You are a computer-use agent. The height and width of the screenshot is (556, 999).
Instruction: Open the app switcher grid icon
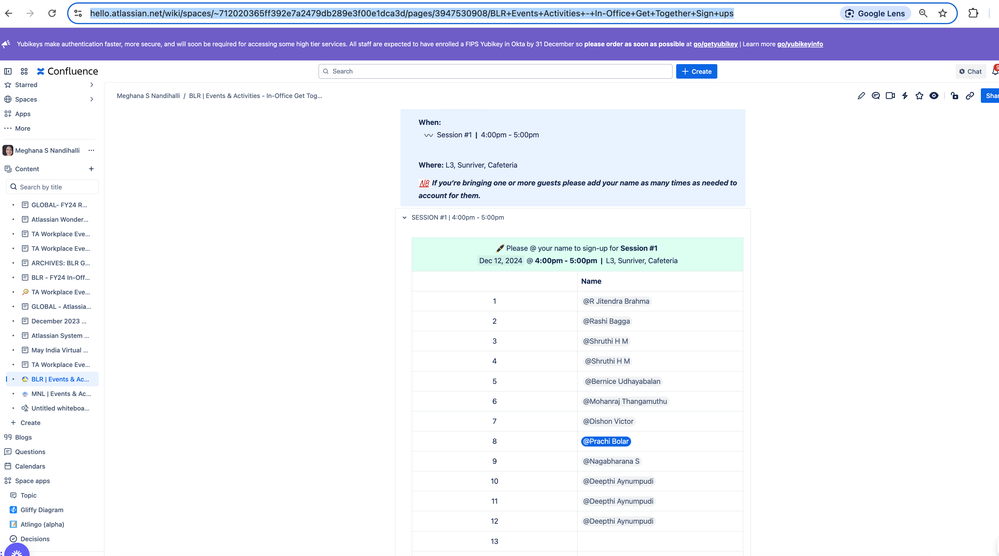pyautogui.click(x=24, y=71)
